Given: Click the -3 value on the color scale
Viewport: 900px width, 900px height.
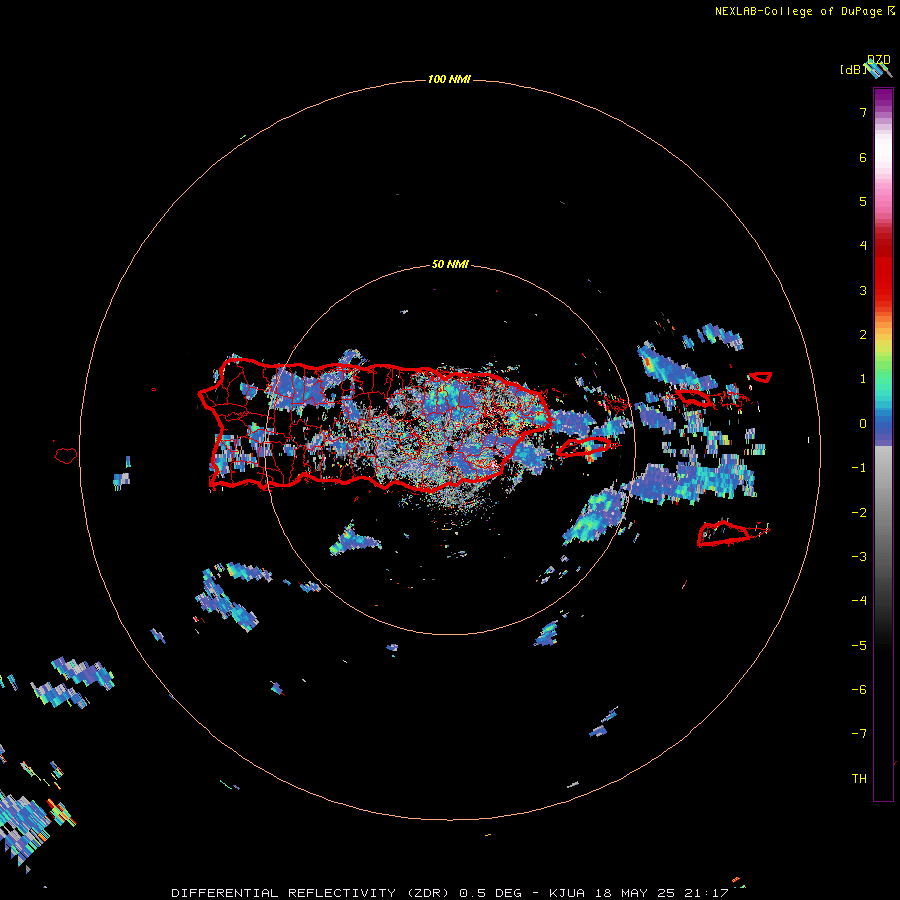Looking at the screenshot, I should (x=859, y=557).
